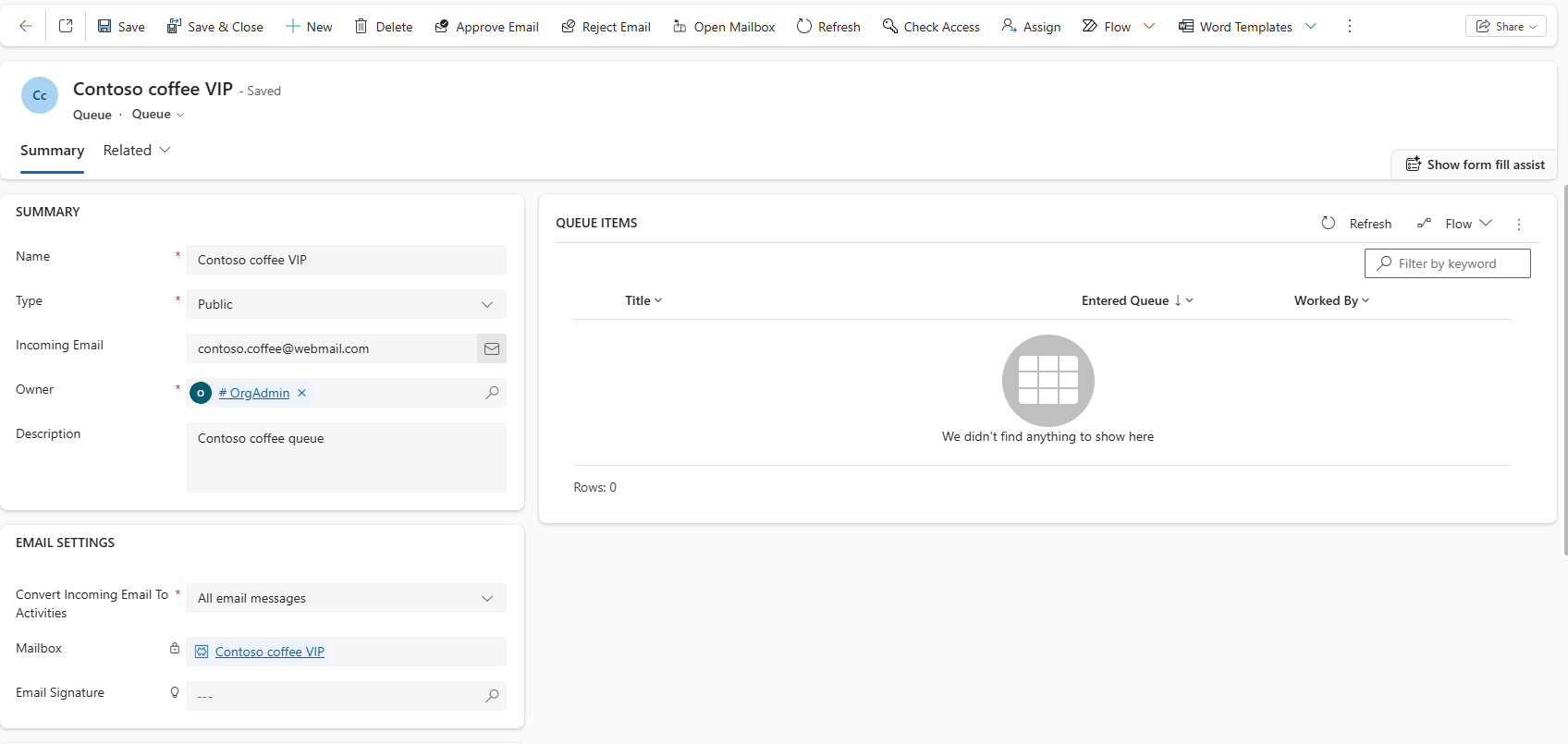Open the Queue form selector dropdown
This screenshot has height=744, width=1568.
click(158, 115)
